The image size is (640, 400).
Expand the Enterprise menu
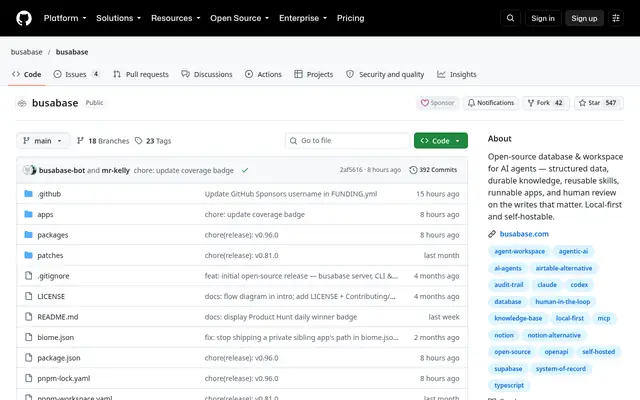pos(303,18)
